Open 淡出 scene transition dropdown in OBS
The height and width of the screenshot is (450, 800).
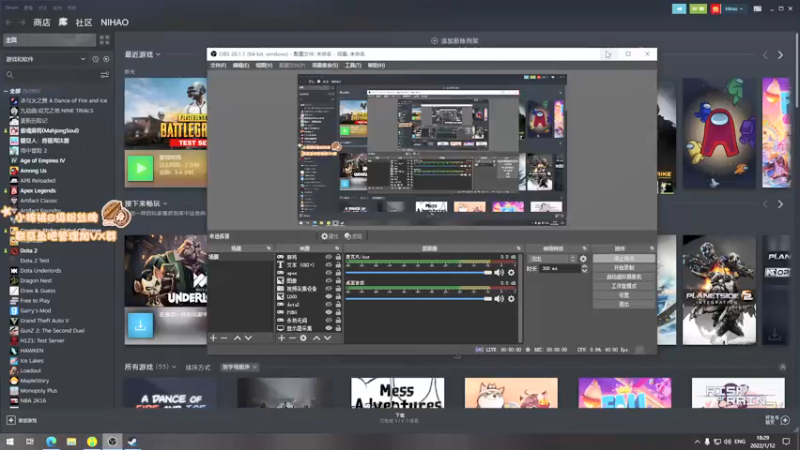coord(552,259)
